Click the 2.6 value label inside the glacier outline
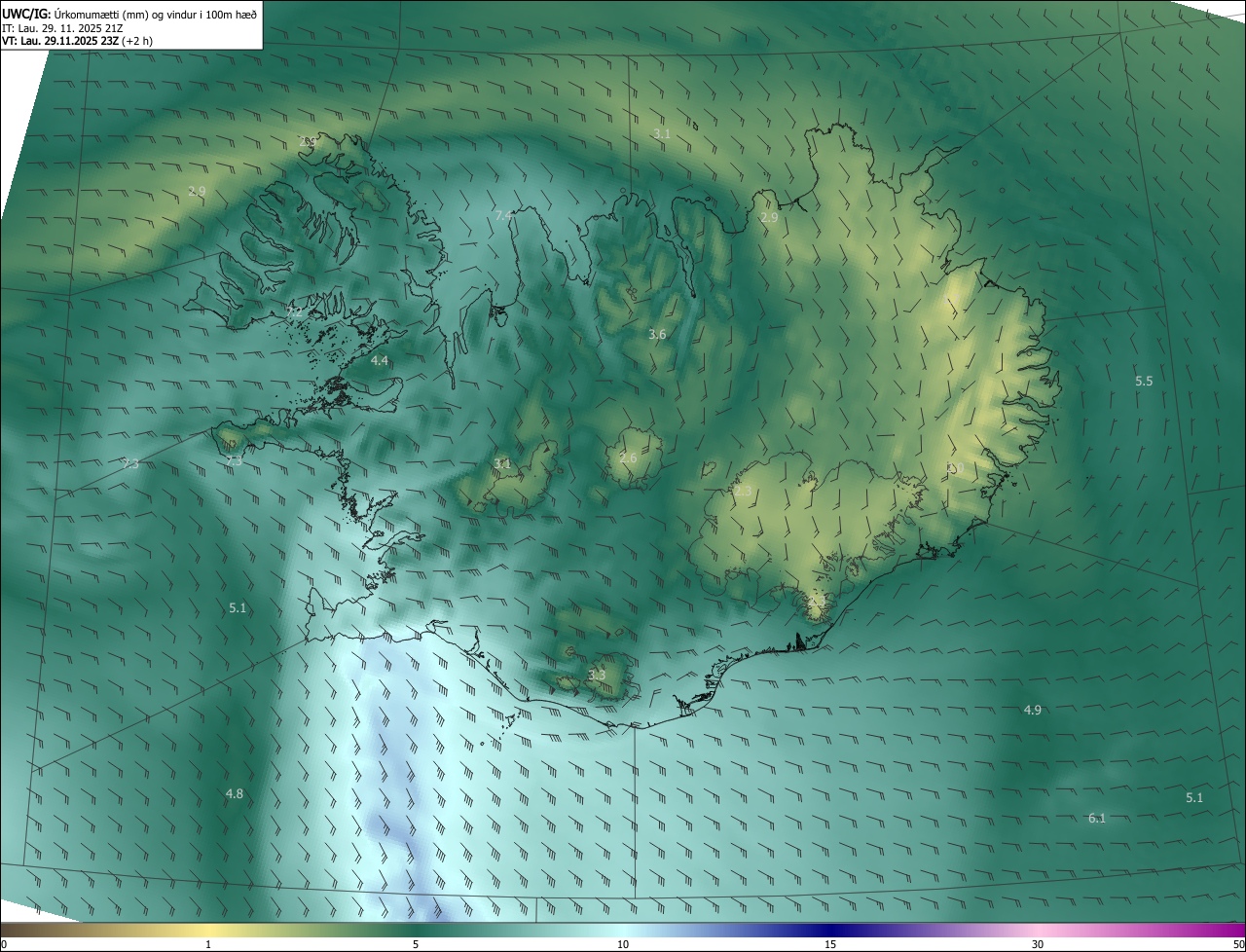 pyautogui.click(x=628, y=458)
